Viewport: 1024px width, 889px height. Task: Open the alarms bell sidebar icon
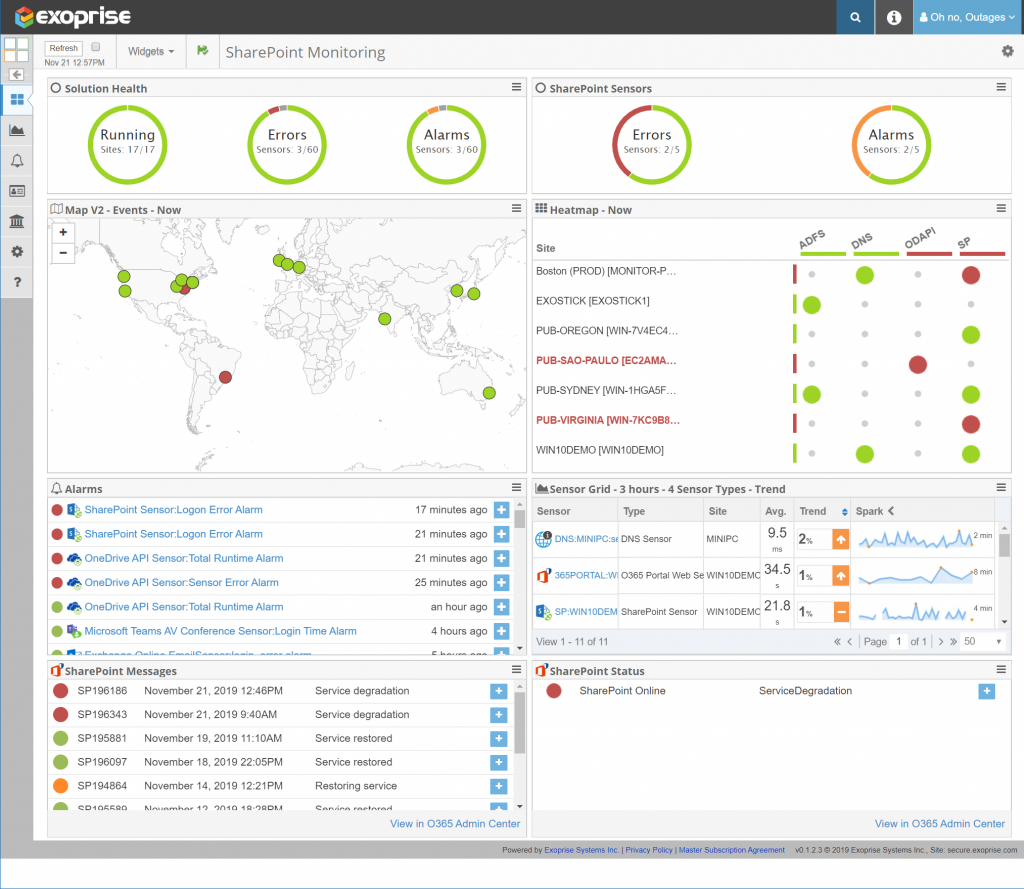[17, 161]
